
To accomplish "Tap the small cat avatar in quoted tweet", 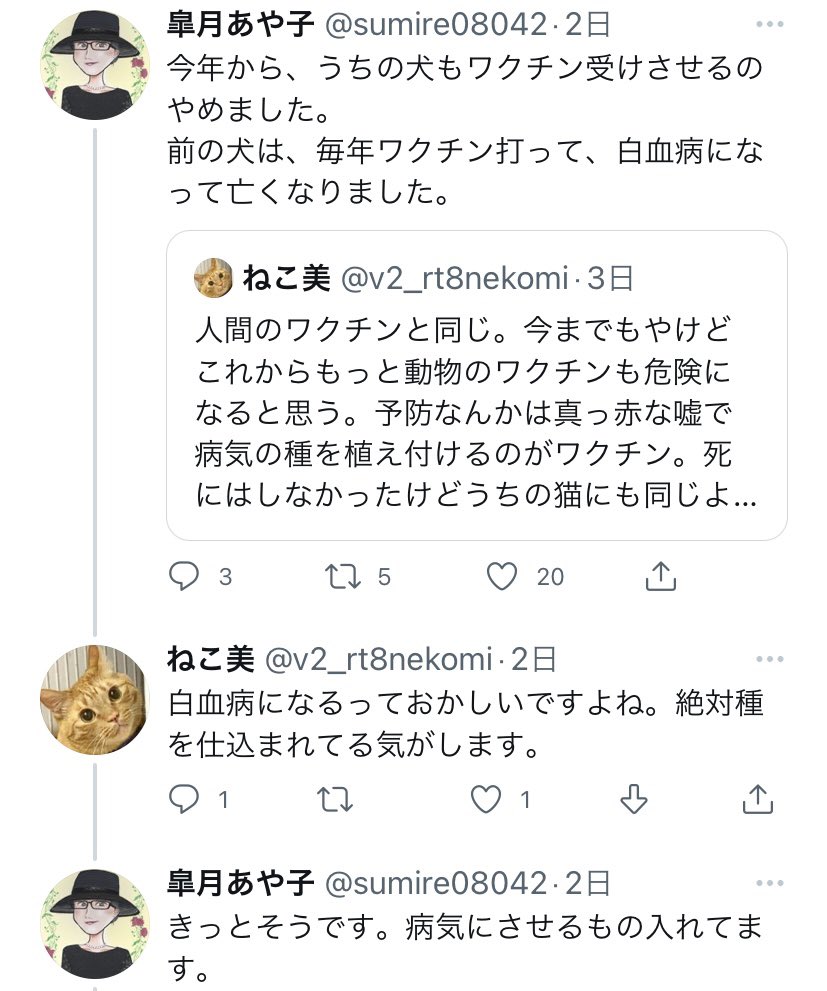I will coord(212,277).
